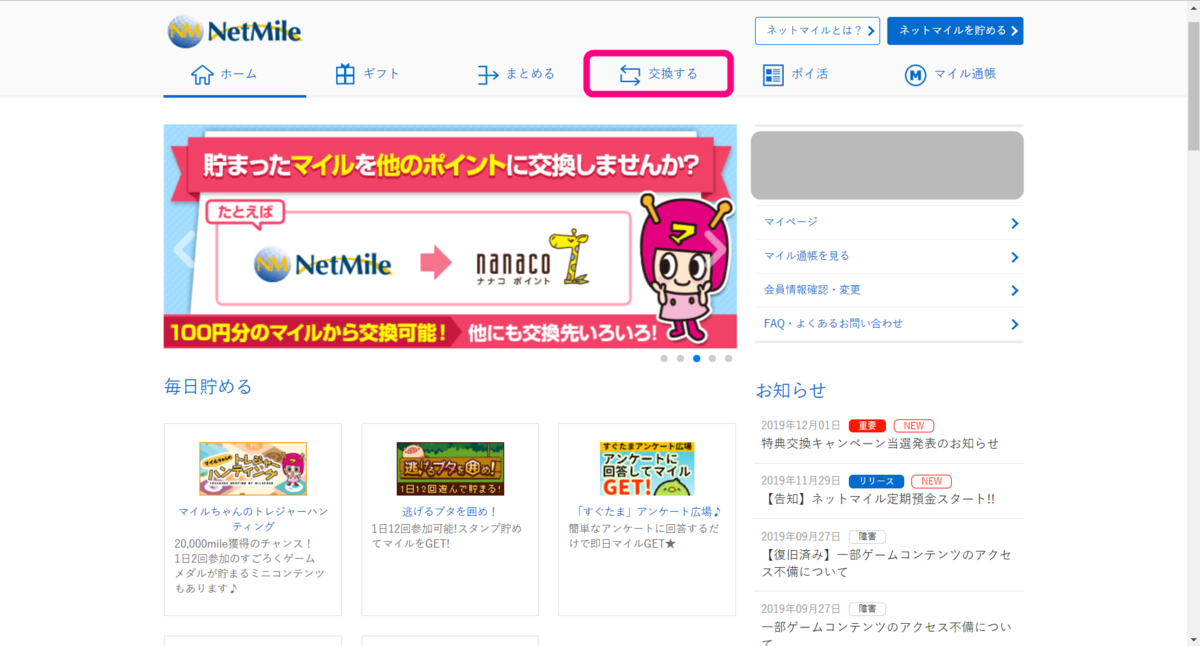Show previous banner slide with left arrow
1200x646 pixels.
pos(183,250)
